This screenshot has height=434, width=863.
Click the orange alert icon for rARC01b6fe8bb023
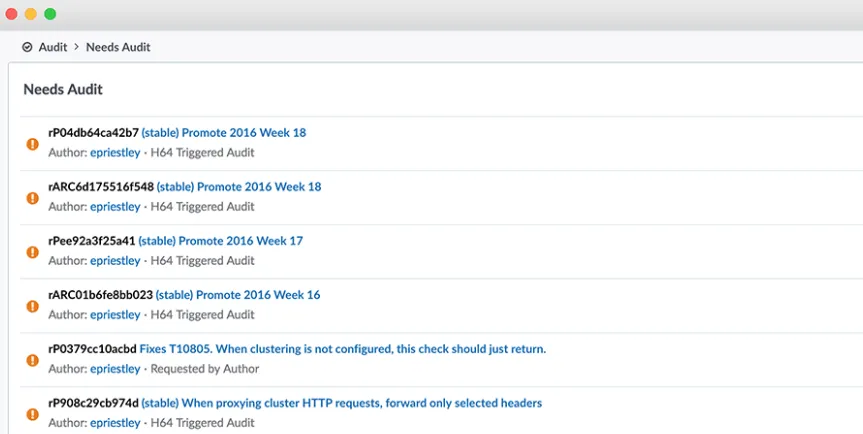[x=33, y=306]
